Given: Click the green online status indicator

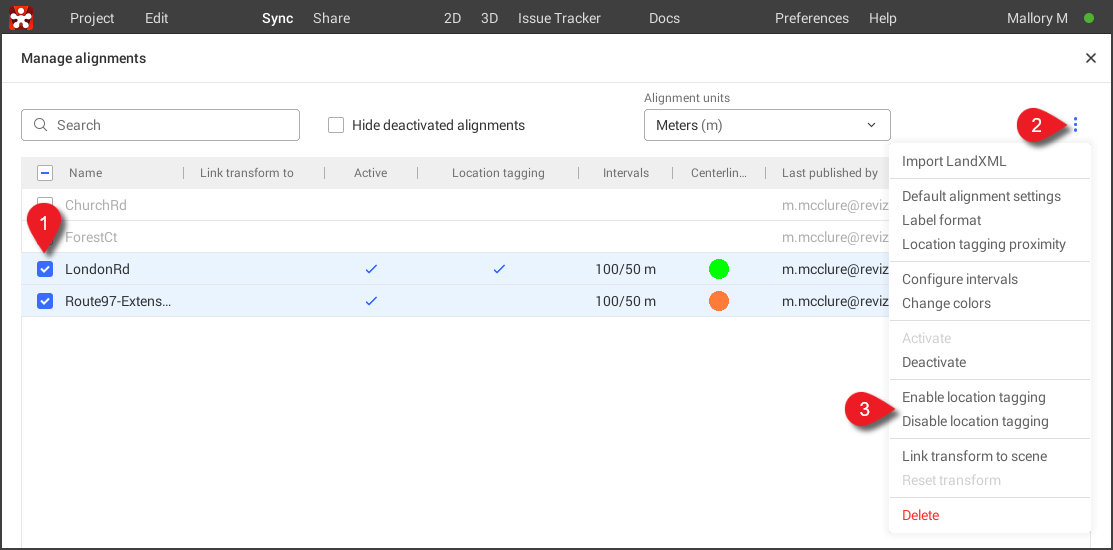Looking at the screenshot, I should 1089,18.
